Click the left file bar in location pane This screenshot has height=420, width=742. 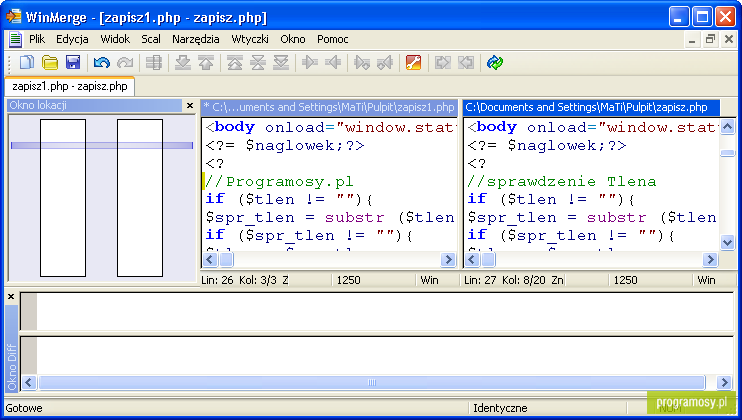click(63, 198)
